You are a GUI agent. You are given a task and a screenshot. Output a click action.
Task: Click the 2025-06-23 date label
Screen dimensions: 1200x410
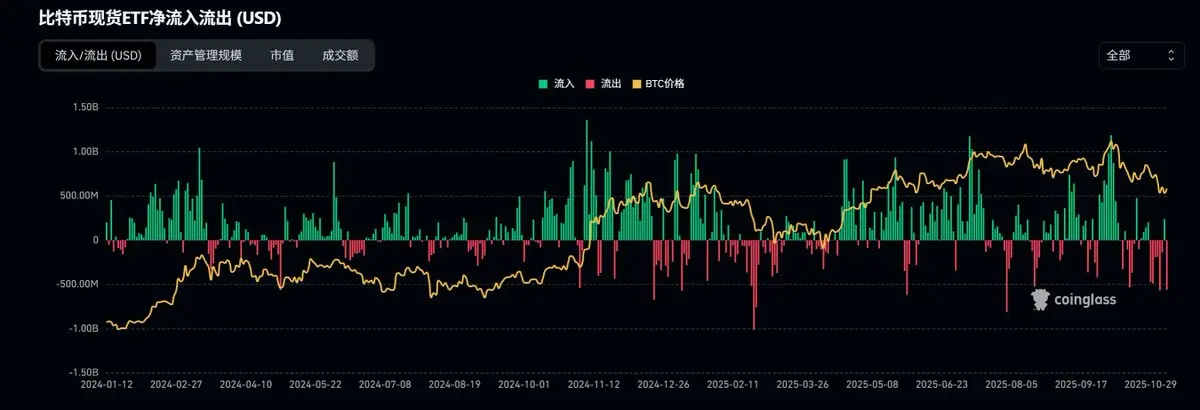tap(941, 383)
